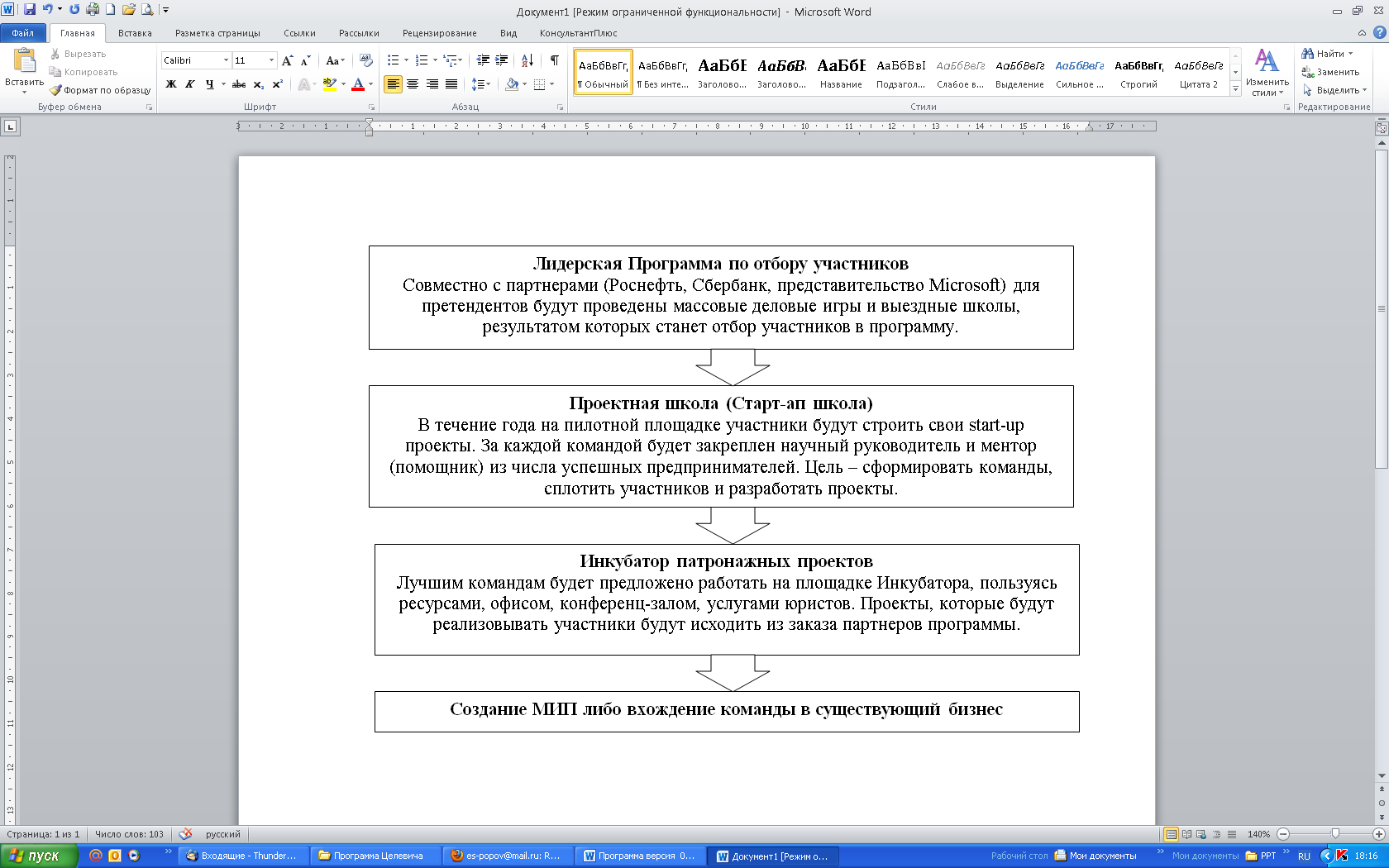
Task: Click the numbered list icon
Action: 422,60
